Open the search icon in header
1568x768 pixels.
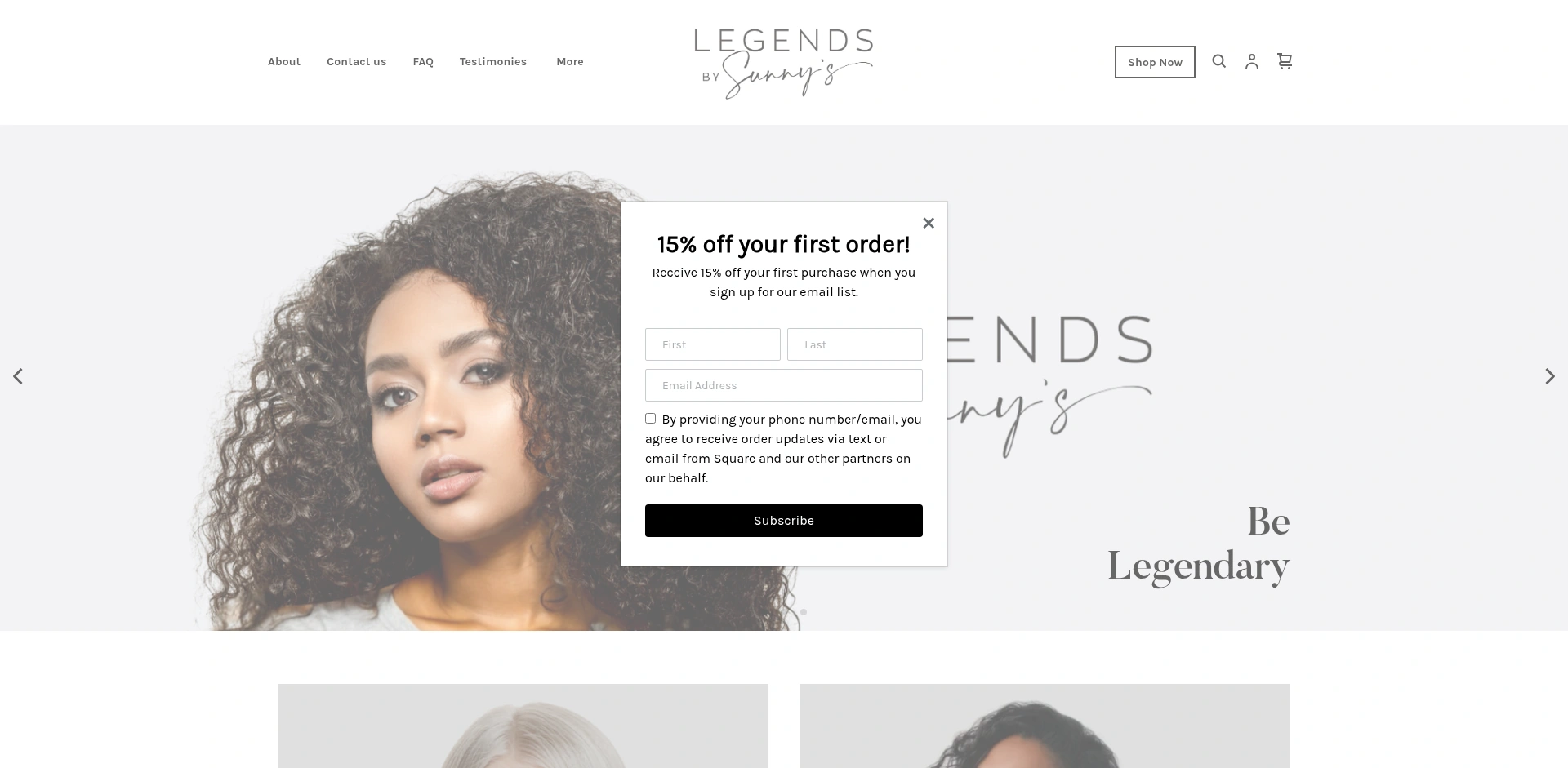pyautogui.click(x=1218, y=61)
